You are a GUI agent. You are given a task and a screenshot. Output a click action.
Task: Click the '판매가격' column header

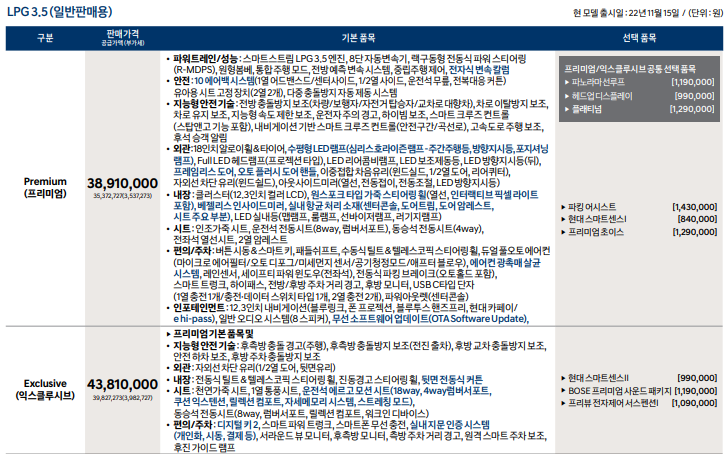point(122,34)
